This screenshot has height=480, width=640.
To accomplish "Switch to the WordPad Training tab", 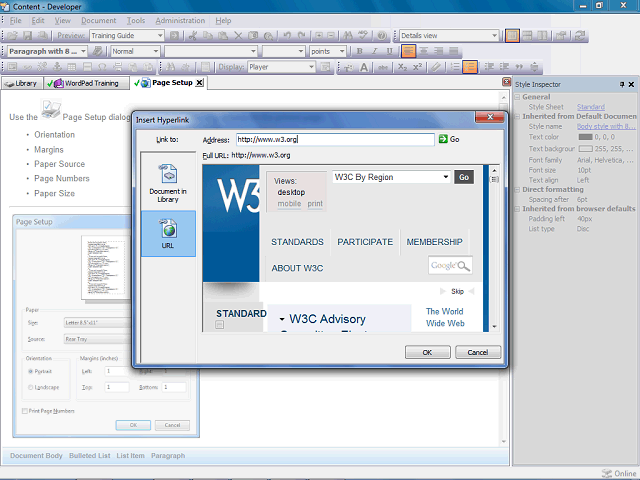I will (x=87, y=83).
